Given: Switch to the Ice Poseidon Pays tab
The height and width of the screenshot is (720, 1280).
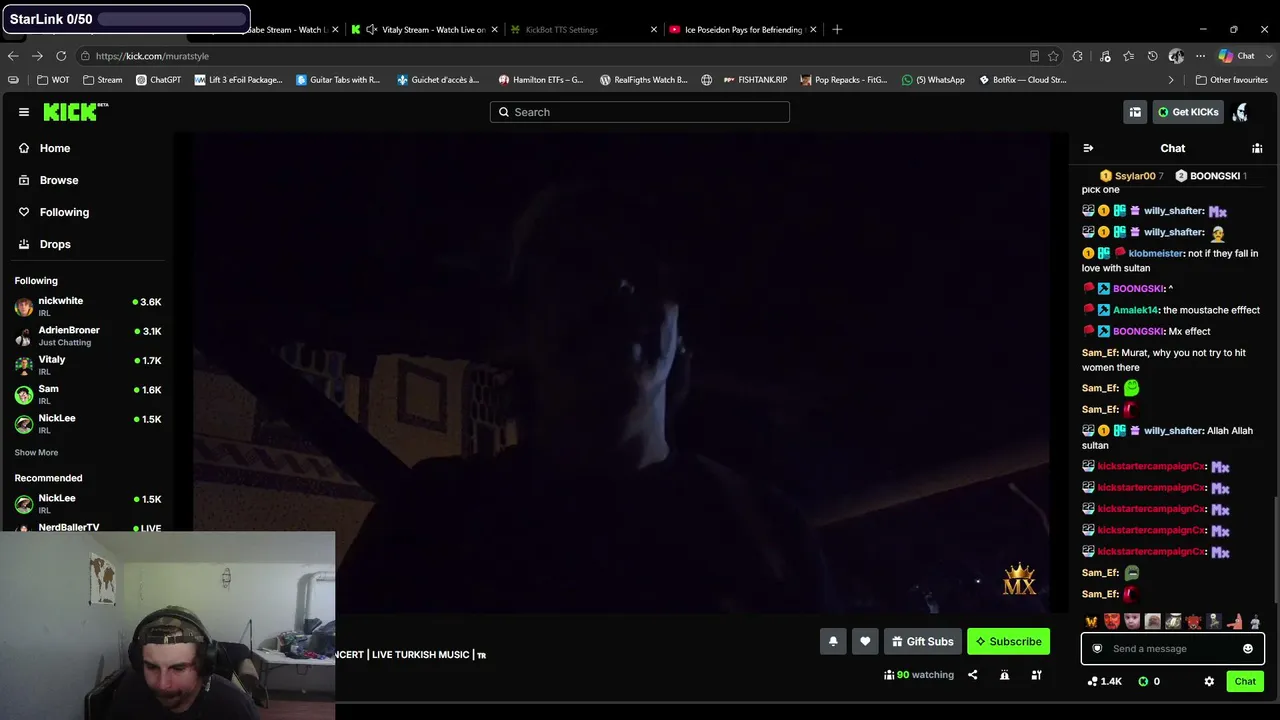Looking at the screenshot, I should point(742,30).
